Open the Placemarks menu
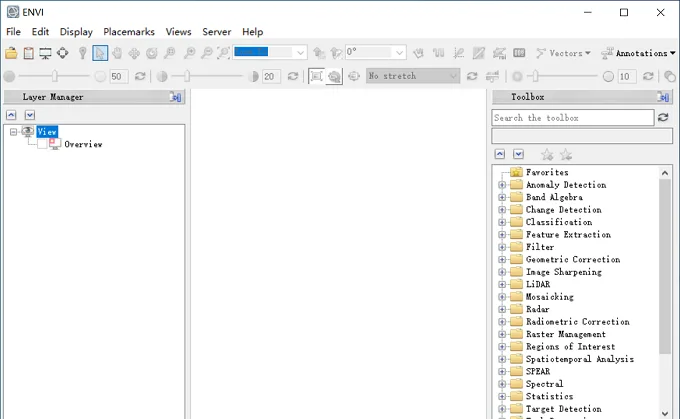Screen dimensions: 680x419 pyautogui.click(x=129, y=32)
